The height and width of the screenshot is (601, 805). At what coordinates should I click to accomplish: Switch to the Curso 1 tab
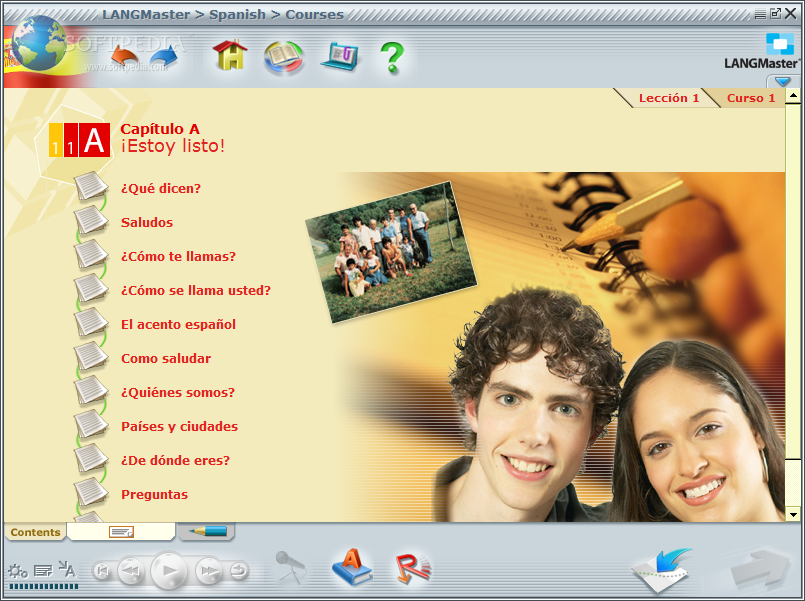pyautogui.click(x=751, y=98)
